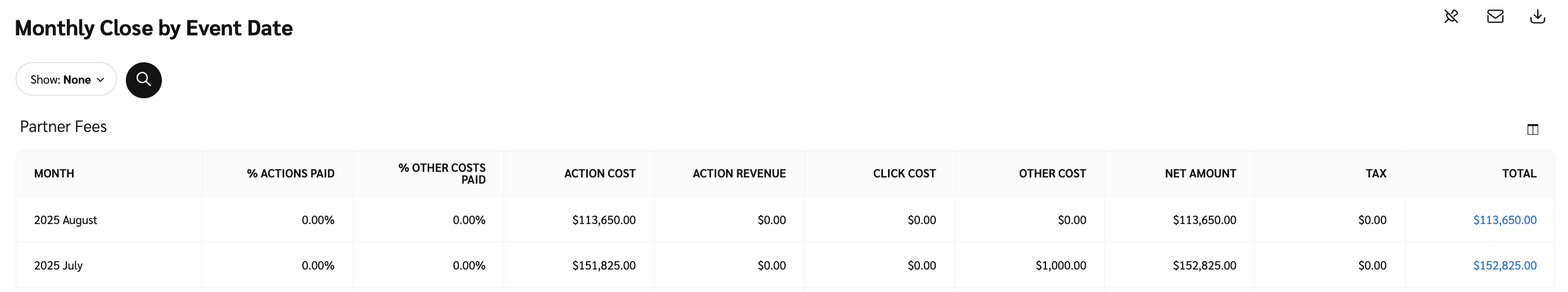Open the August total $113,650.00 link
The width and height of the screenshot is (1568, 292).
tap(1504, 220)
